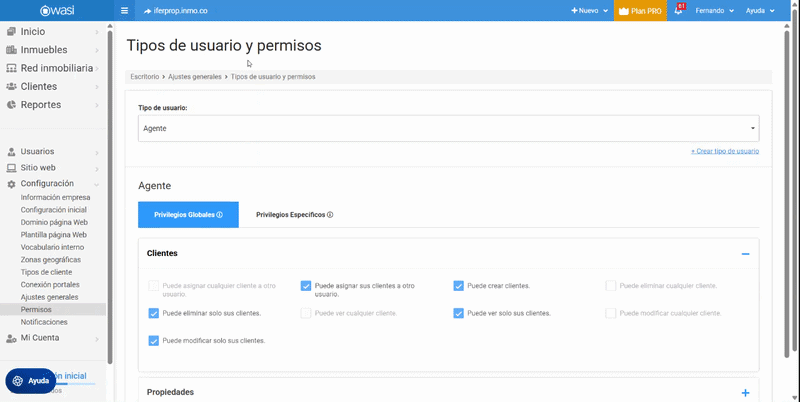Image resolution: width=800 pixels, height=402 pixels.
Task: Check 'Puede ver cualquier cliente' box
Action: (306, 313)
